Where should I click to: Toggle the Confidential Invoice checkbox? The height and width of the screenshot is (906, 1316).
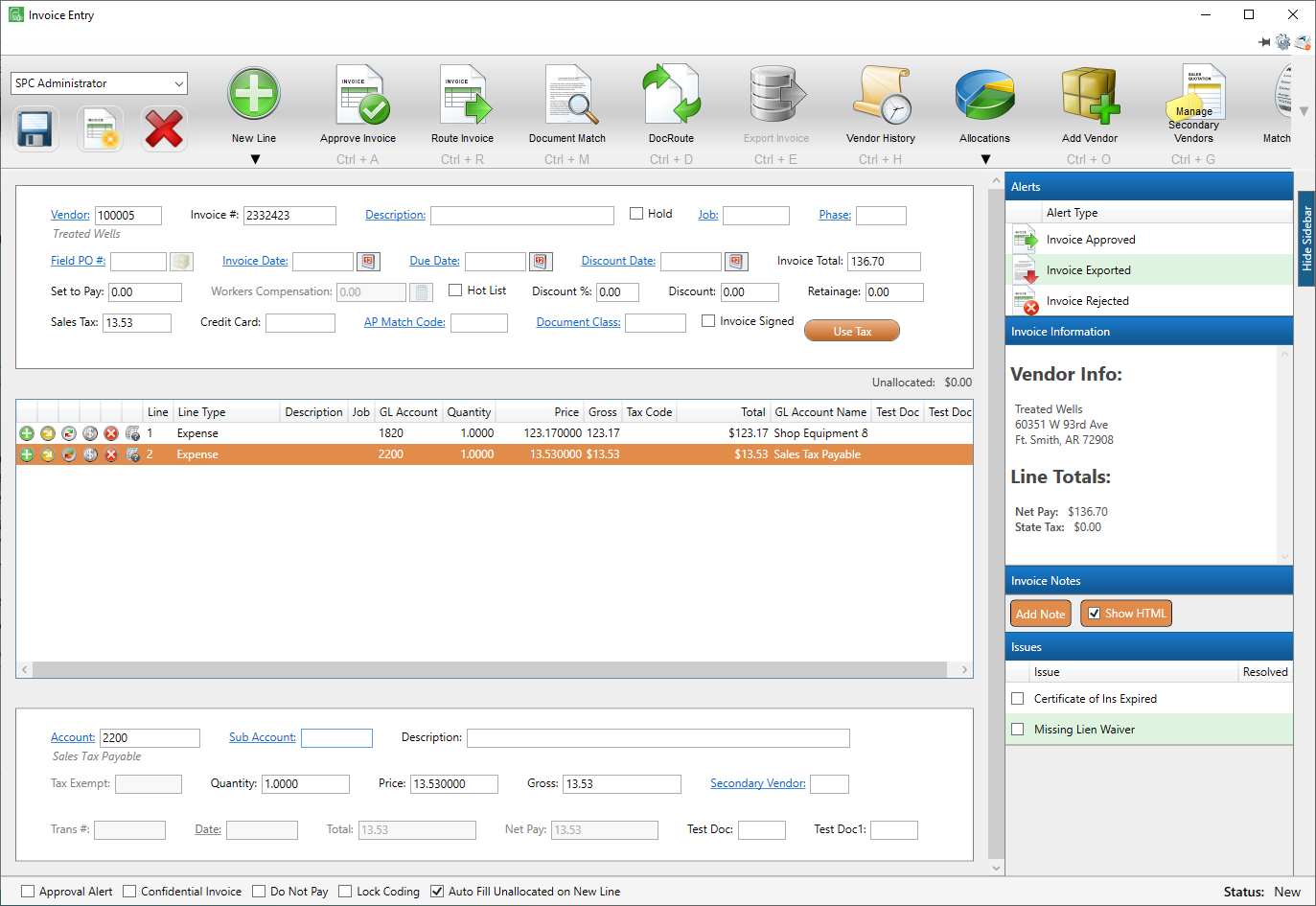(x=129, y=892)
